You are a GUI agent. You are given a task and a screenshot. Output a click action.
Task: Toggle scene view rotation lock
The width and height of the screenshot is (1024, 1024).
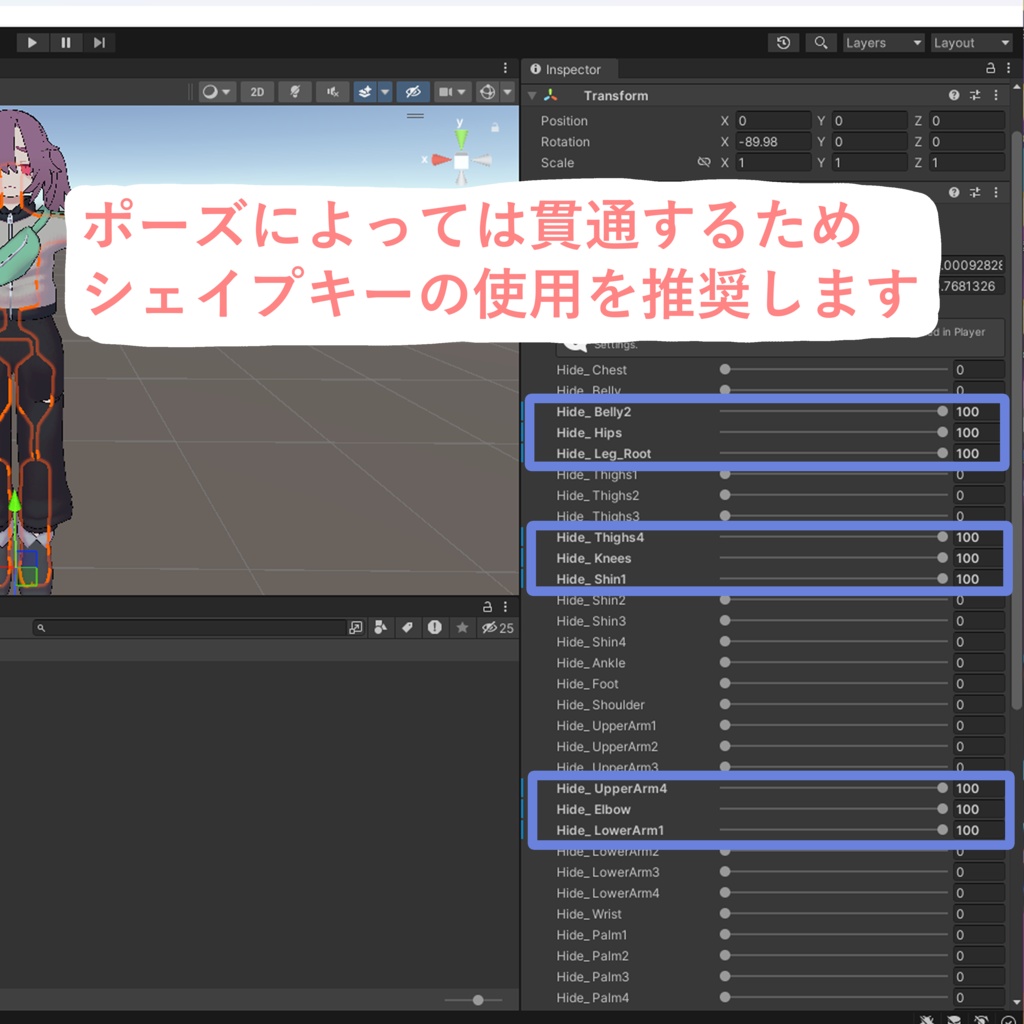pos(495,128)
